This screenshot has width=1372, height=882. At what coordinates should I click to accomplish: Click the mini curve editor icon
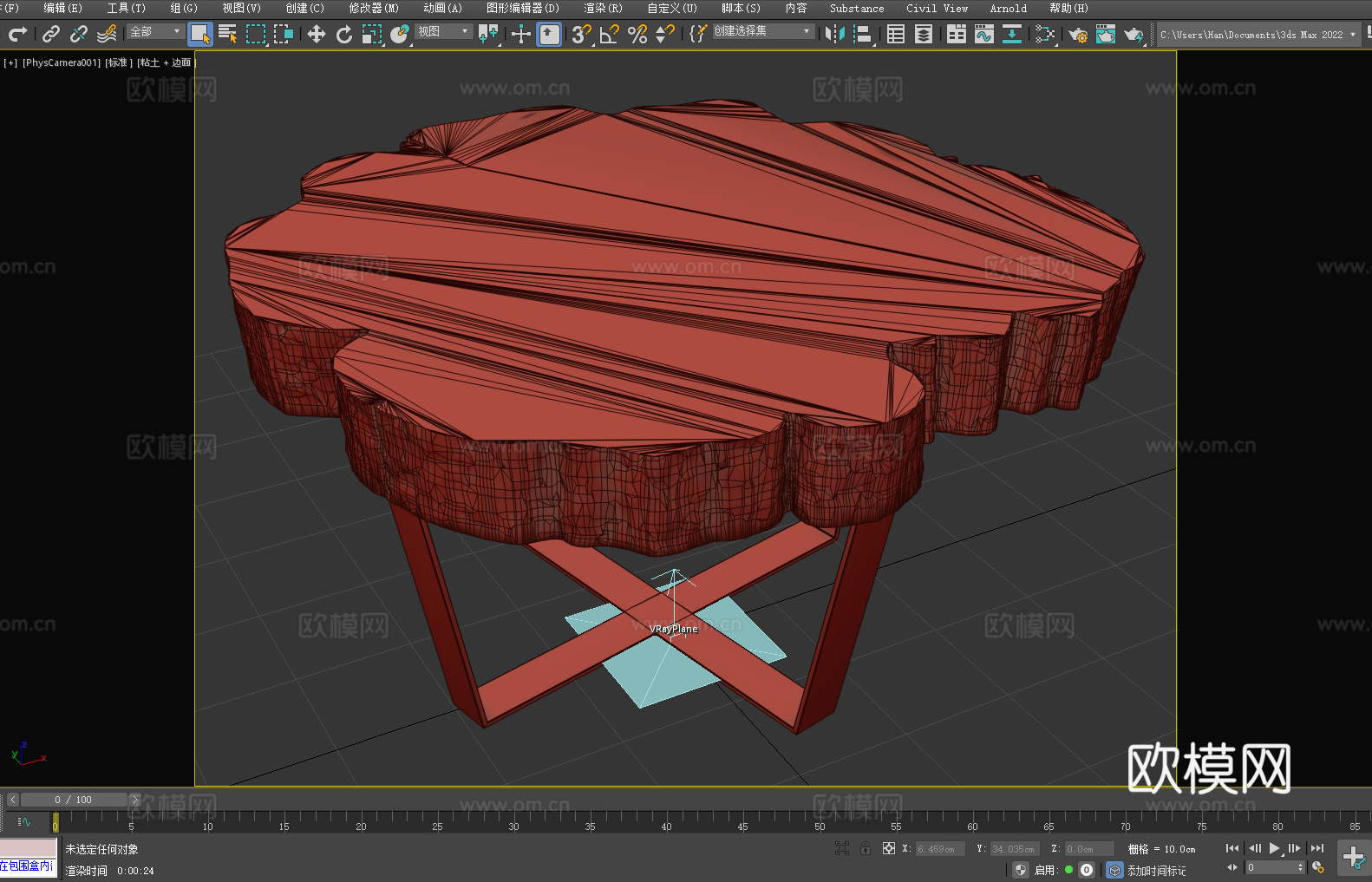23,821
